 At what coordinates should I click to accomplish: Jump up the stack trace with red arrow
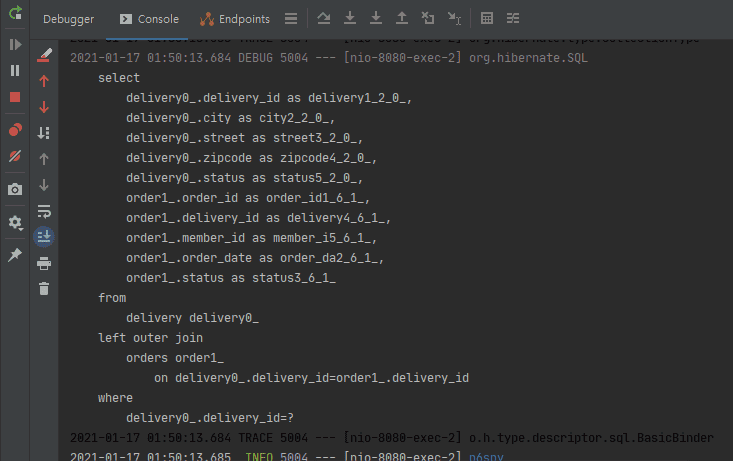tap(44, 81)
